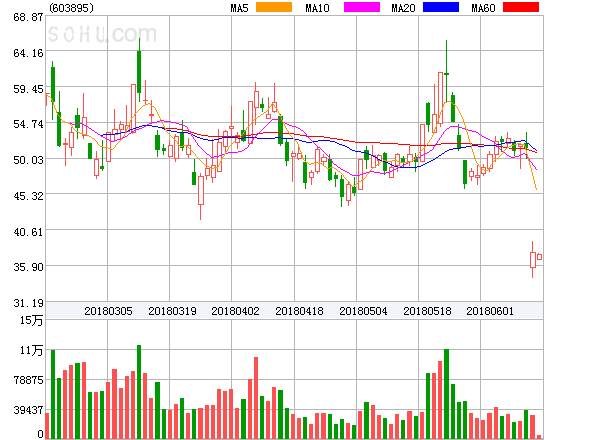The image size is (600, 440).
Task: Click the red MA60 legend swatch
Action: click(x=521, y=7)
